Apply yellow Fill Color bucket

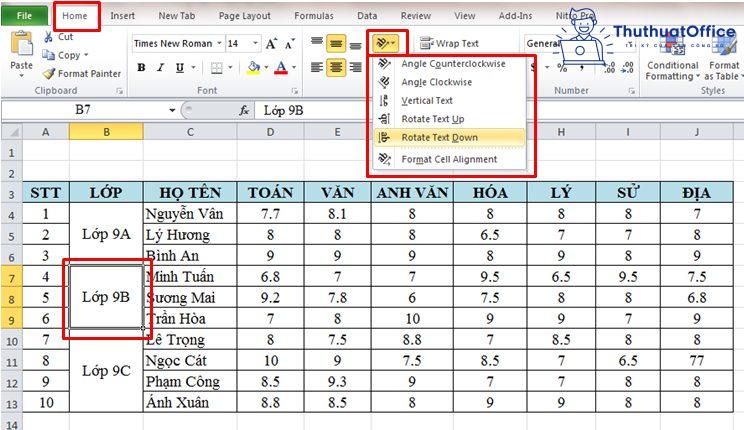pyautogui.click(x=253, y=67)
